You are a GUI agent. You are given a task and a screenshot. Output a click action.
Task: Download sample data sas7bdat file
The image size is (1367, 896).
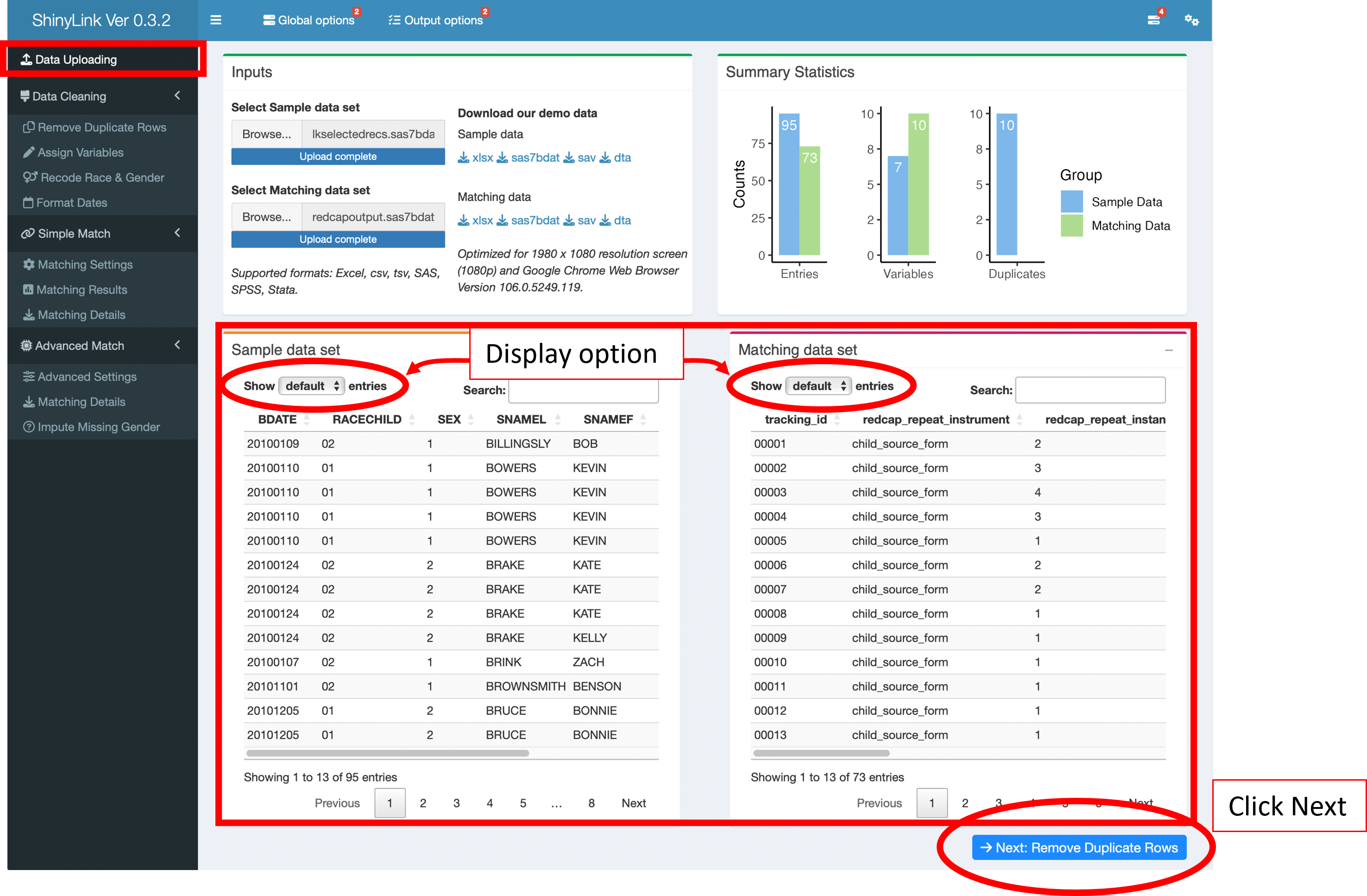click(528, 158)
